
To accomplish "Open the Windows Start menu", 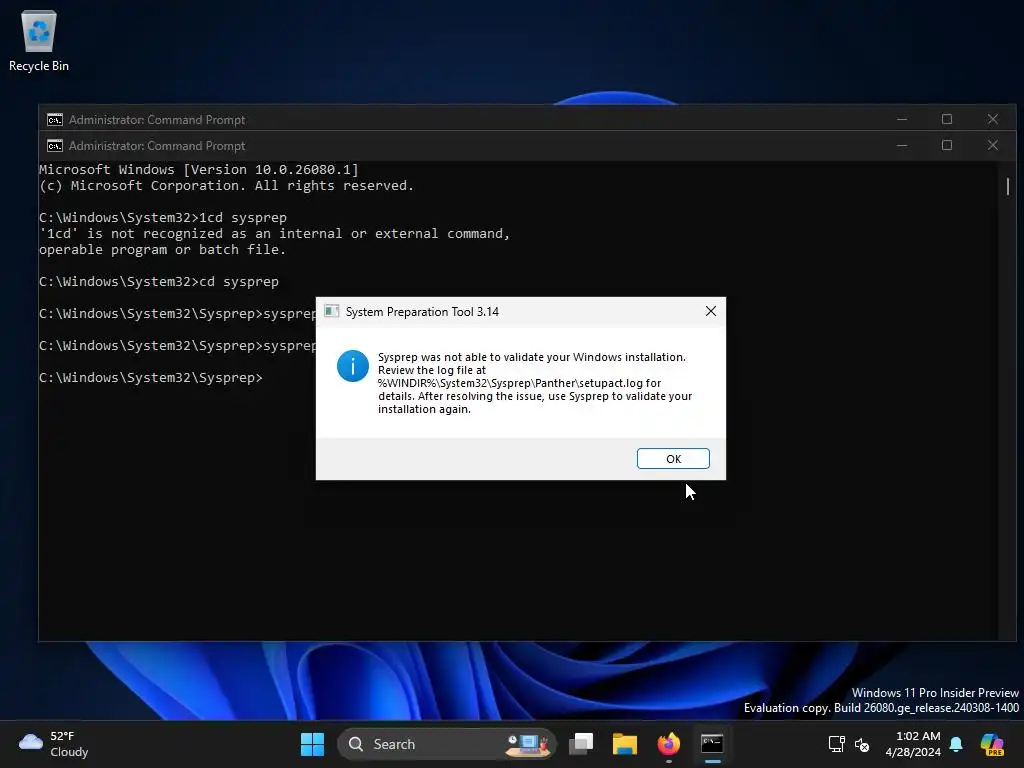I will [x=312, y=744].
